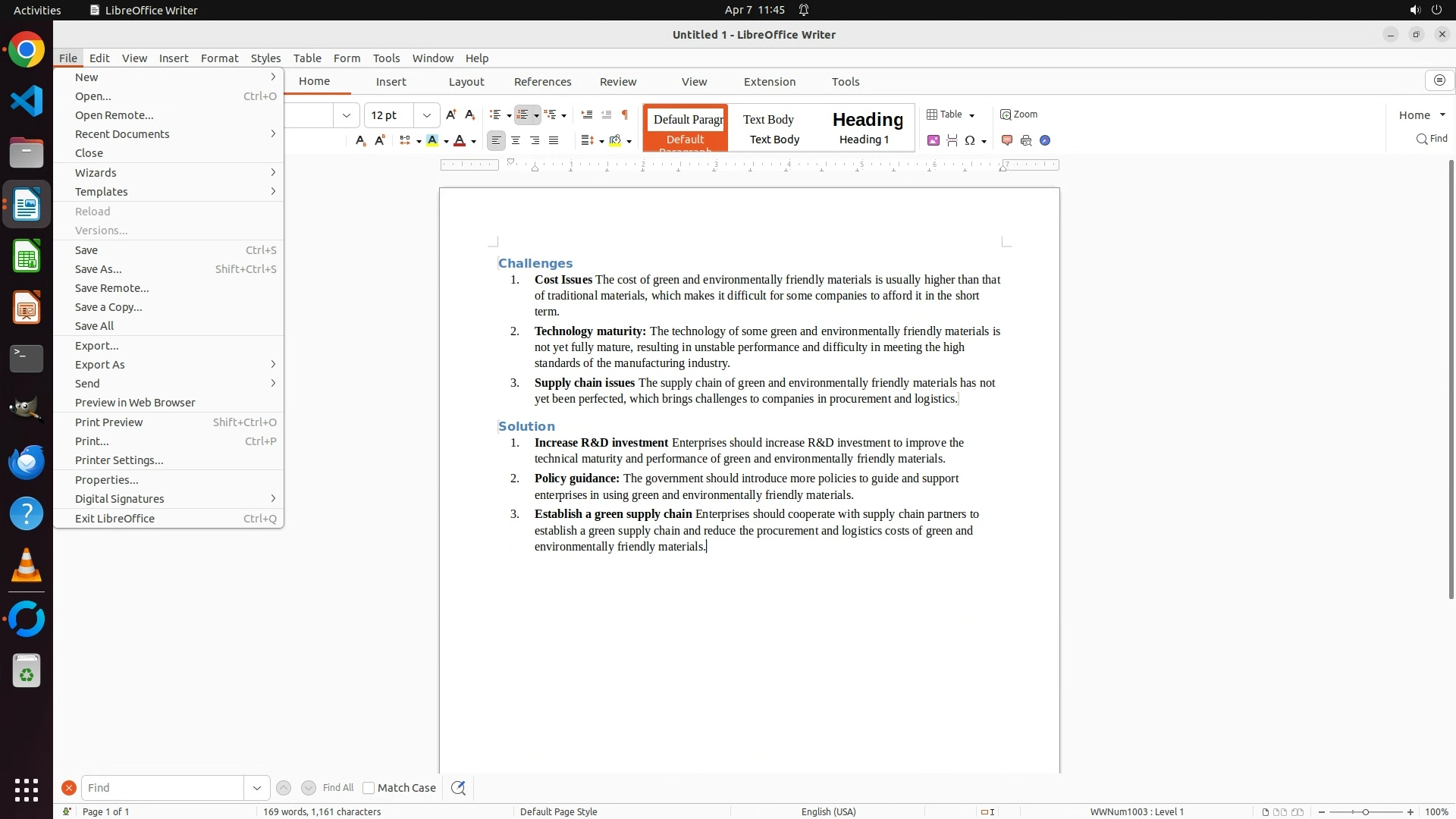Expand the Table dropdown arrow
1456x819 pixels.
pyautogui.click(x=971, y=115)
